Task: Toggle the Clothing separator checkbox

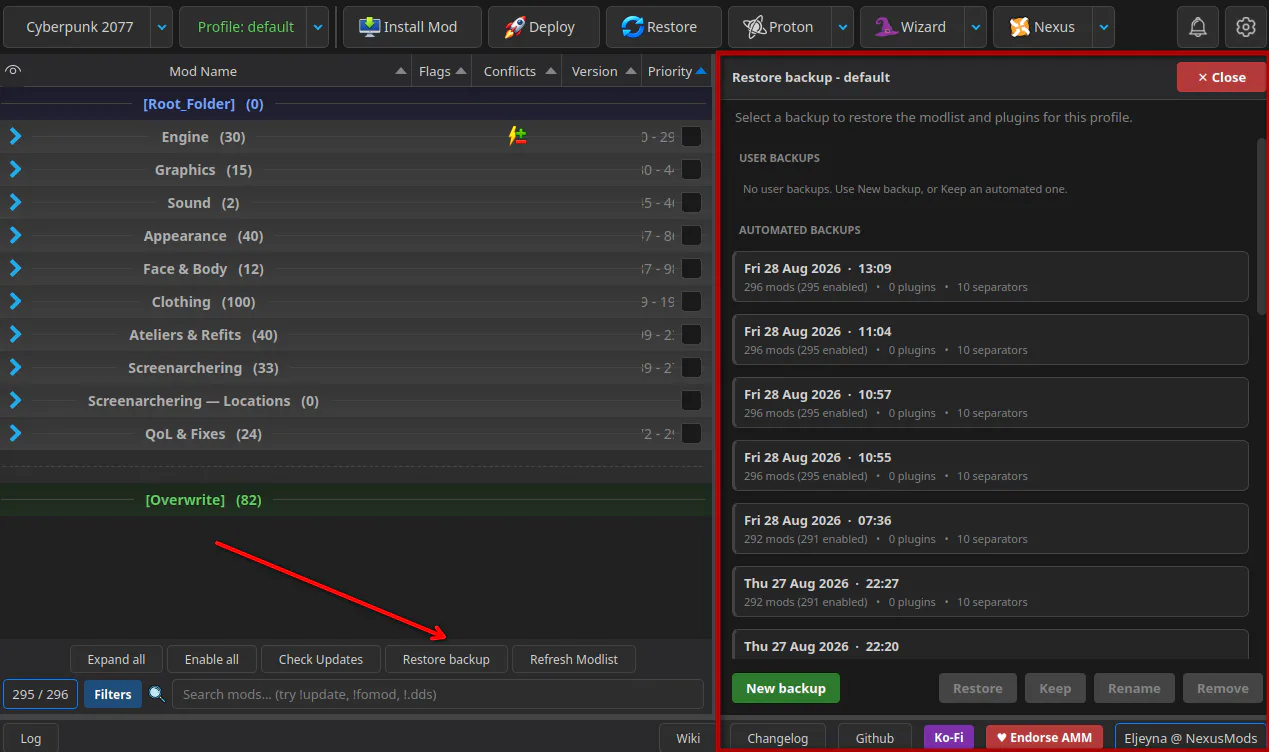Action: [691, 302]
